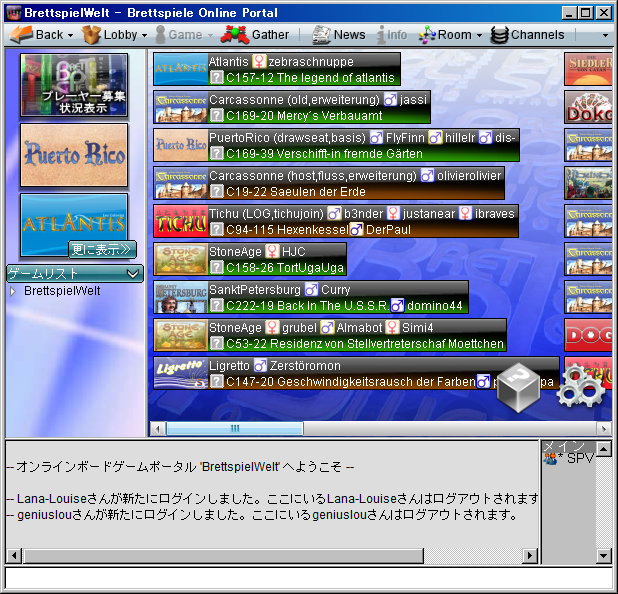This screenshot has width=618, height=594.
Task: Select room C158-26 TortUgaUga
Action: 285,268
